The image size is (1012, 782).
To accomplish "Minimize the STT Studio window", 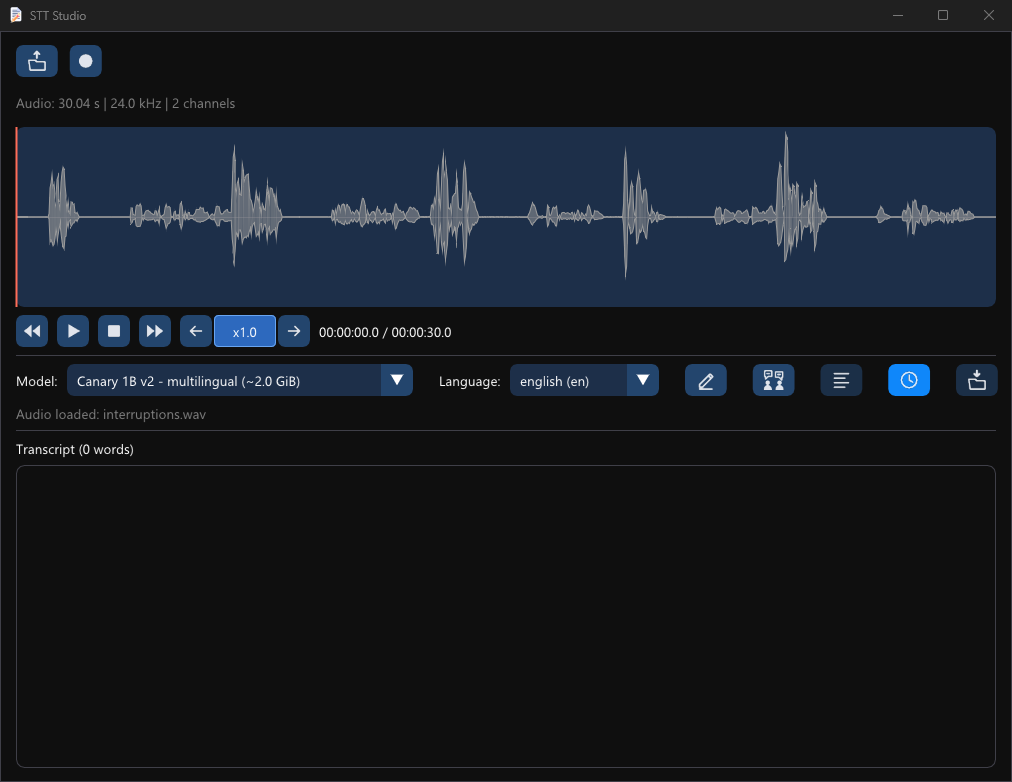I will click(898, 15).
